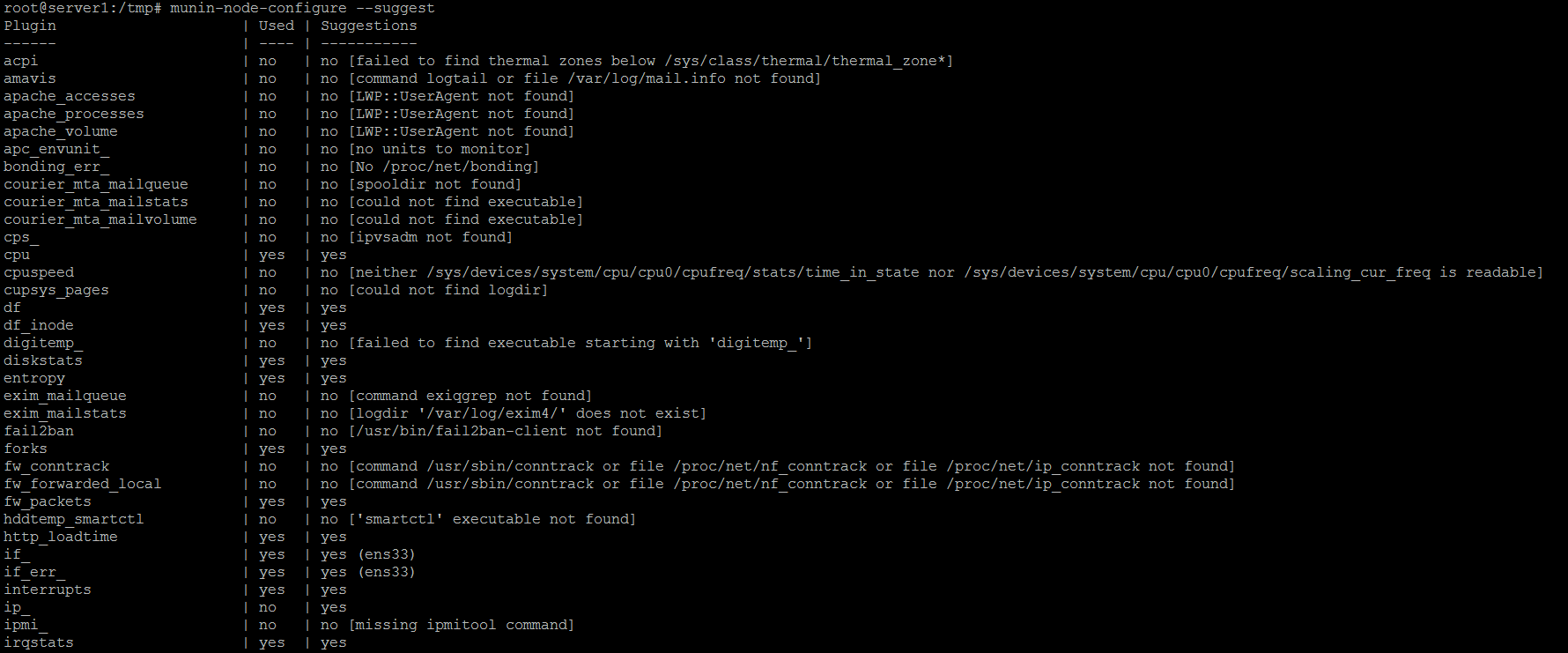Viewport: 1568px width, 653px height.
Task: Click the '[No /proc/net/bonding]' message
Action: click(443, 167)
